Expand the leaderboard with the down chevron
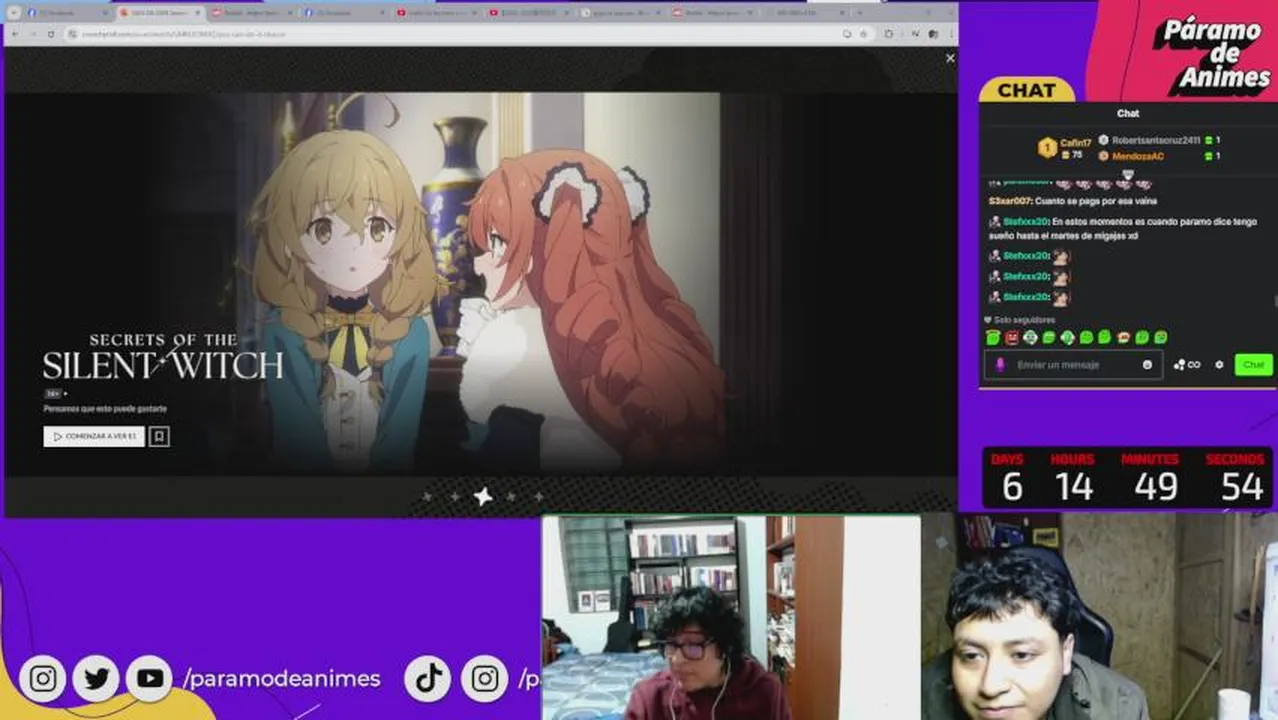1278x720 pixels. 1127,173
